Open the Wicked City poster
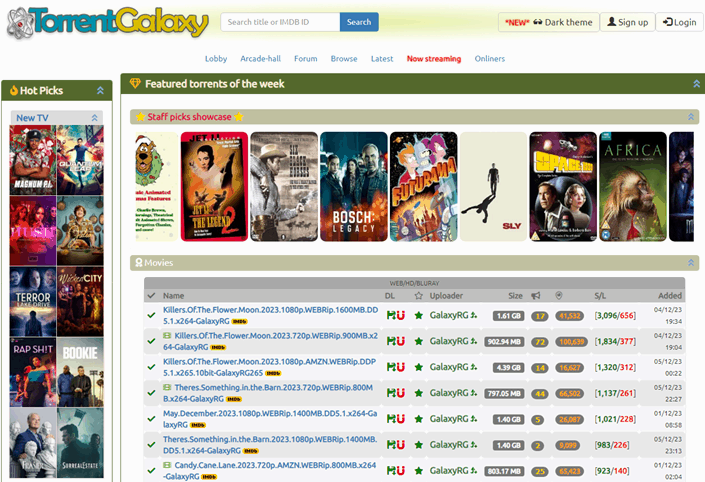Screen dimensions: 705x482 point(80,301)
